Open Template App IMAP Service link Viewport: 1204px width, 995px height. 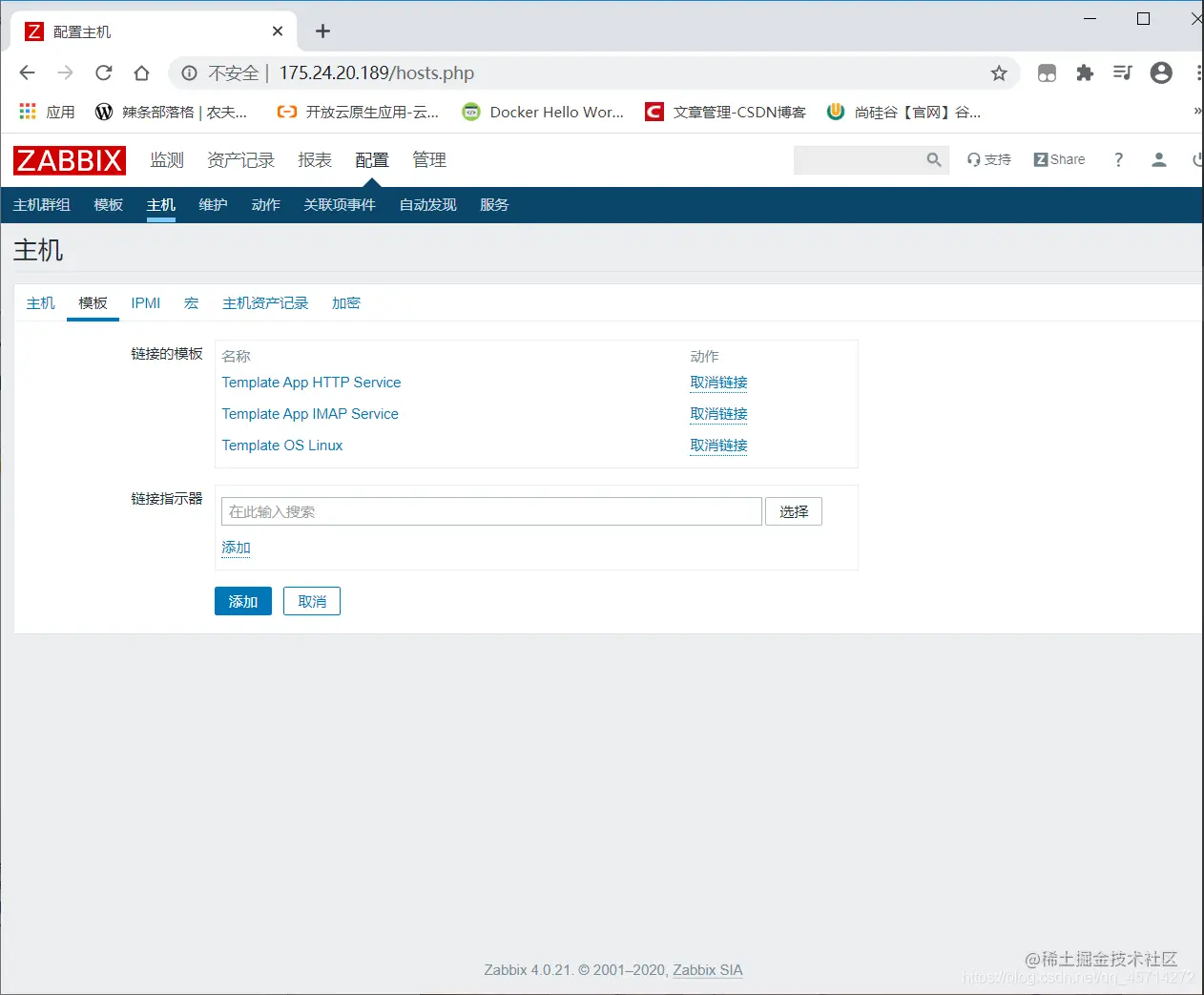[x=310, y=414]
